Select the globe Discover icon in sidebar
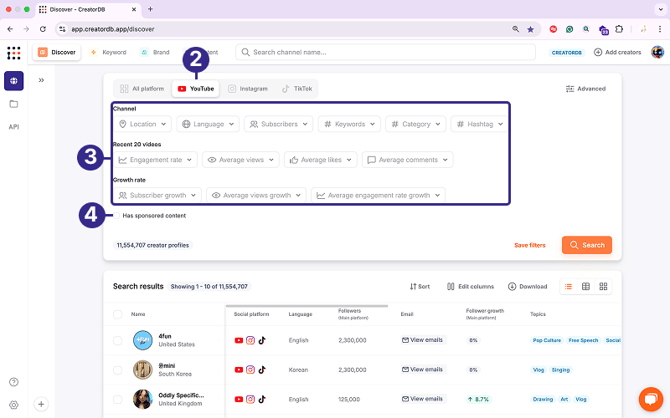670x418 pixels. 14,81
